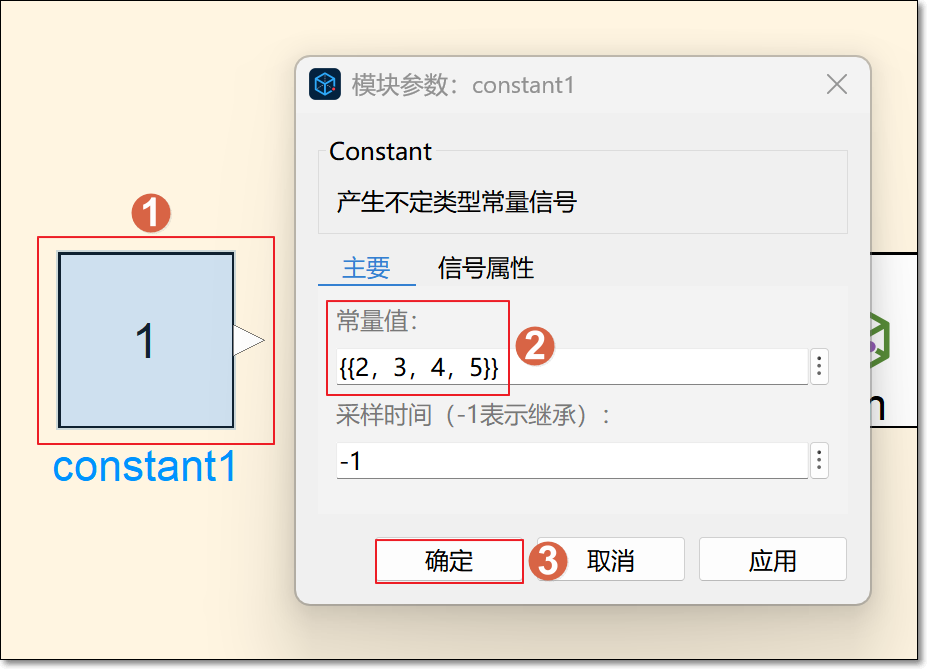Viewport: 927px width, 669px height.
Task: Click the cube icon in dialog title bar
Action: tap(326, 84)
